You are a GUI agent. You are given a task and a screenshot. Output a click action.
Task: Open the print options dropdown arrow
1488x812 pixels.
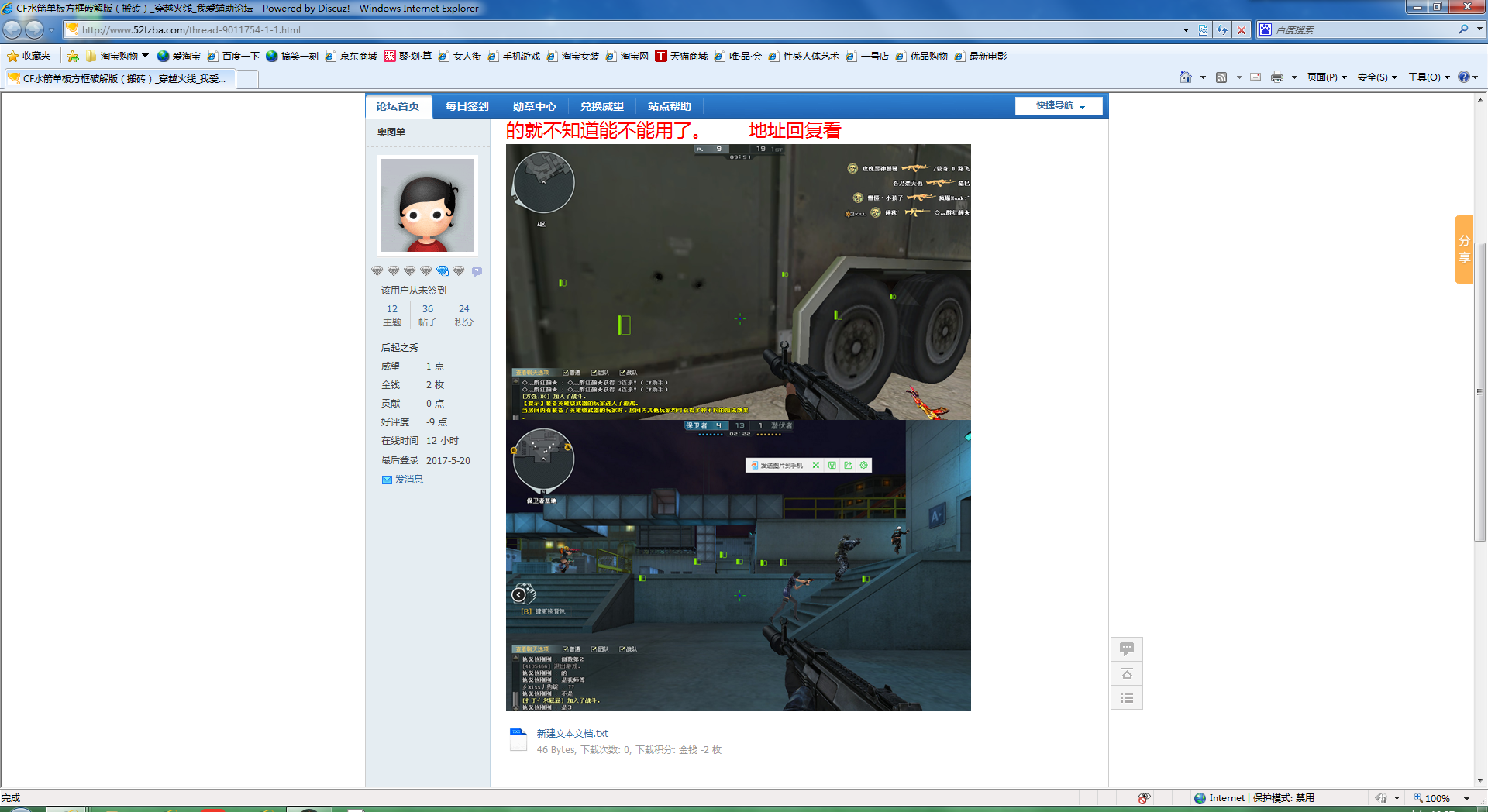tap(1294, 77)
